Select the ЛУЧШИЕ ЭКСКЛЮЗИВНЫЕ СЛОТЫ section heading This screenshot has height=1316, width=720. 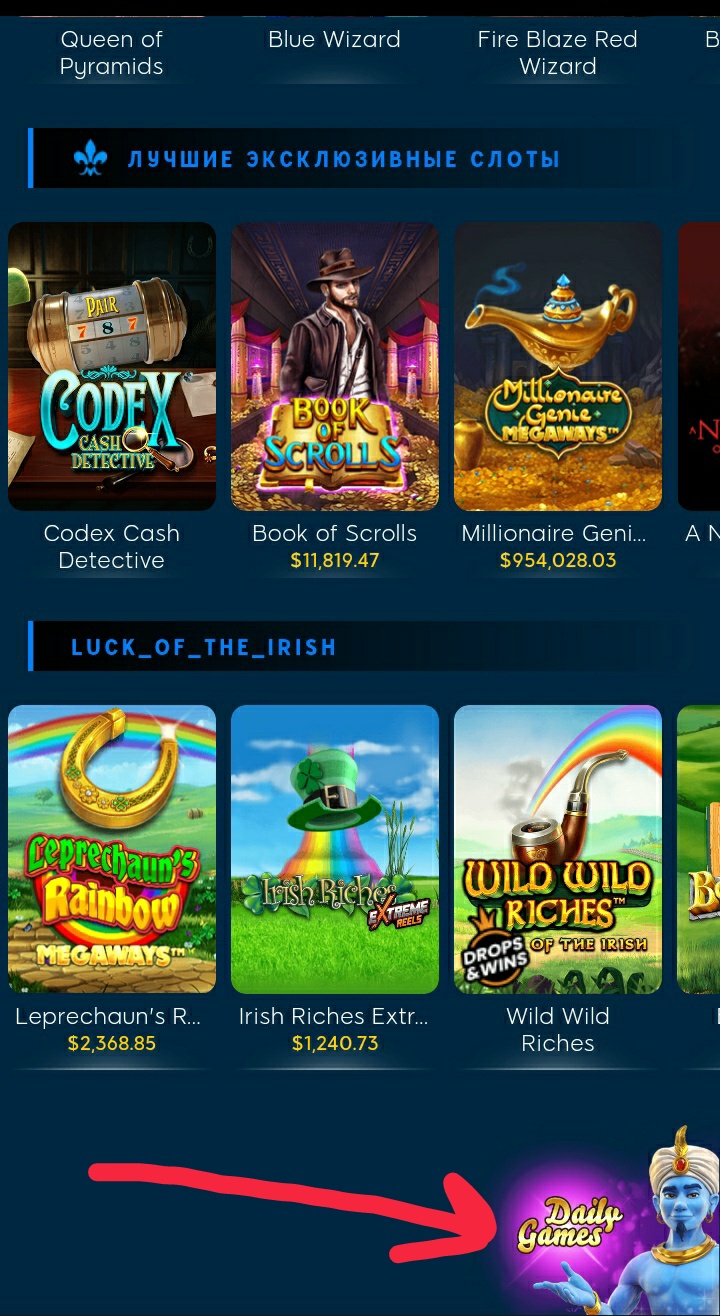pos(344,159)
